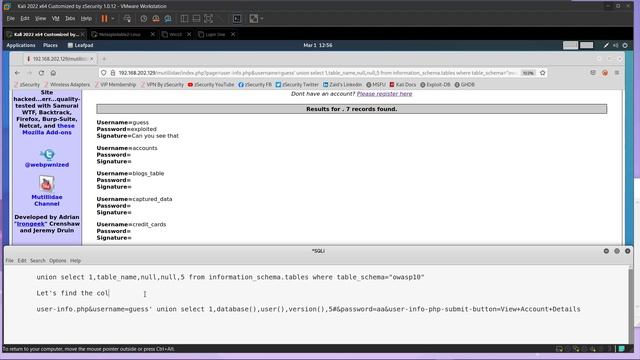Click the zoom level indicator in address bar

tap(528, 73)
